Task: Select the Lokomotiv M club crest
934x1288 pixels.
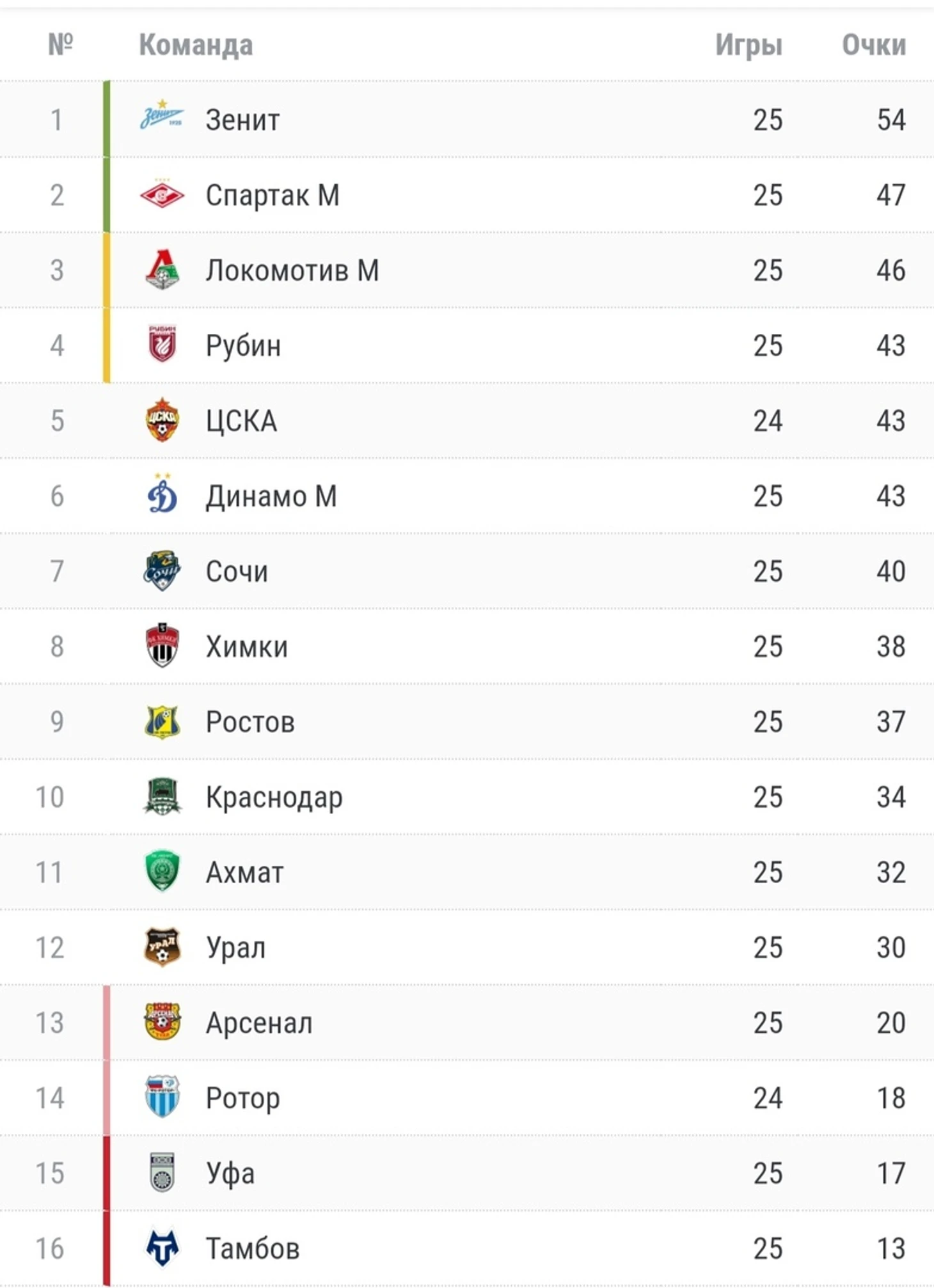Action: click(162, 269)
